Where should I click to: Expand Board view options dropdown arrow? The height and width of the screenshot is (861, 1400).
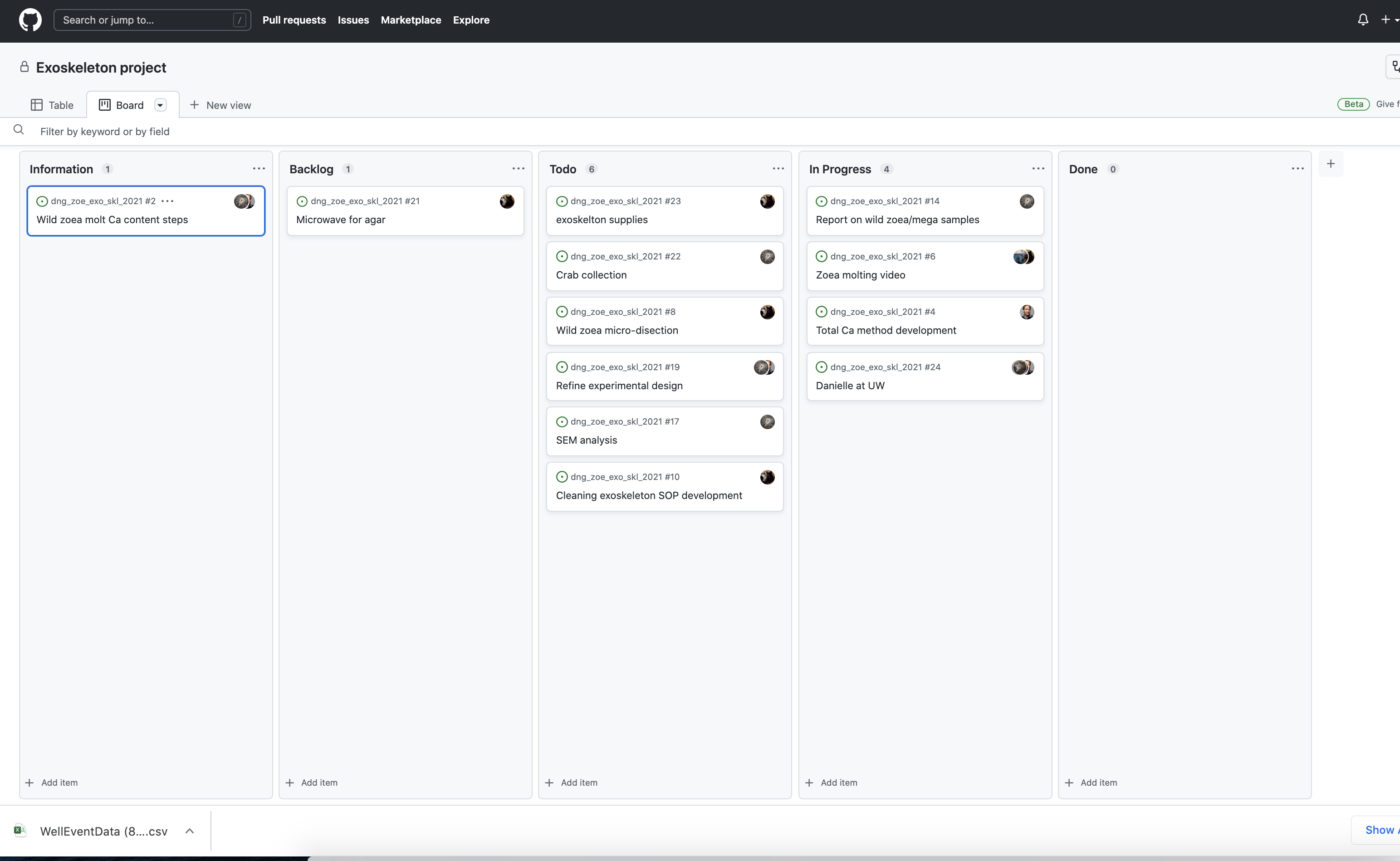[x=161, y=105]
